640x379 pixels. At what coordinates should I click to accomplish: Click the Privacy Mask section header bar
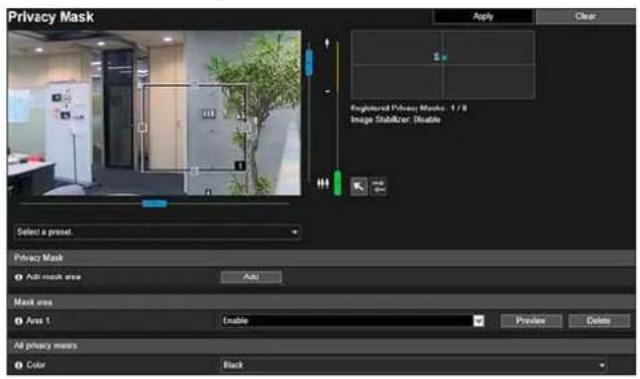click(321, 258)
